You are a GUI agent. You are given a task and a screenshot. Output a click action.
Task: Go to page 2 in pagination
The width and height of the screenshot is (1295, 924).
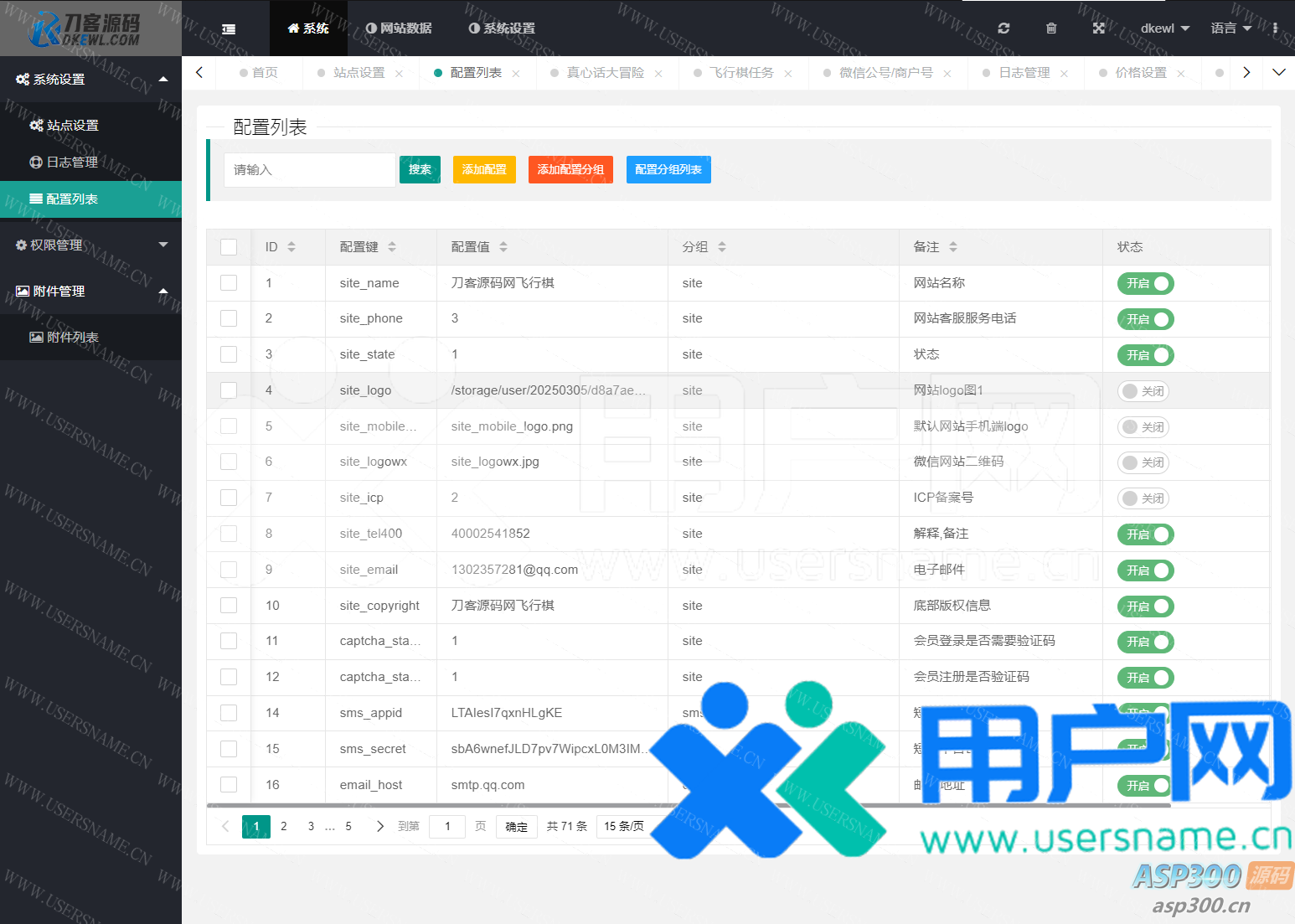point(284,827)
